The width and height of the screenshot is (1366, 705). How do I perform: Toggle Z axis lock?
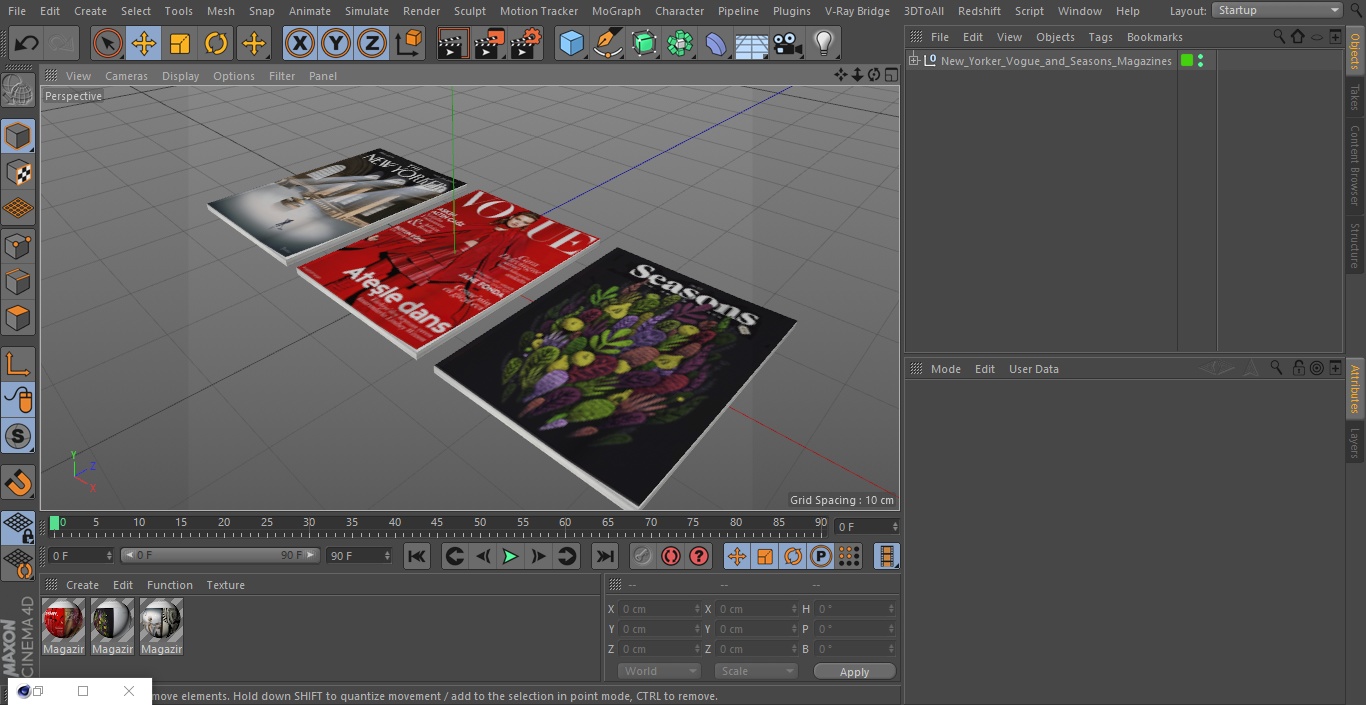tap(372, 43)
